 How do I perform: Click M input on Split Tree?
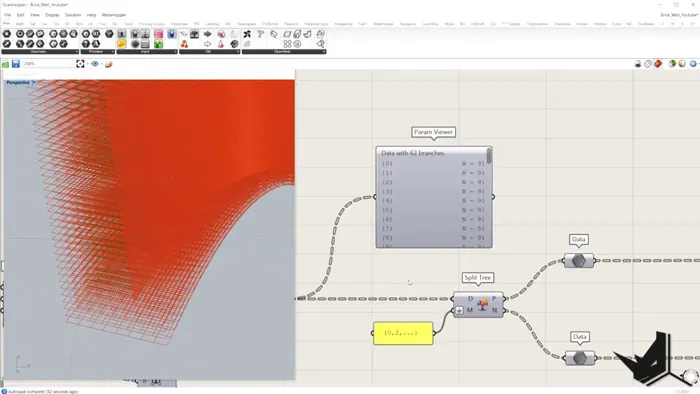(x=470, y=310)
